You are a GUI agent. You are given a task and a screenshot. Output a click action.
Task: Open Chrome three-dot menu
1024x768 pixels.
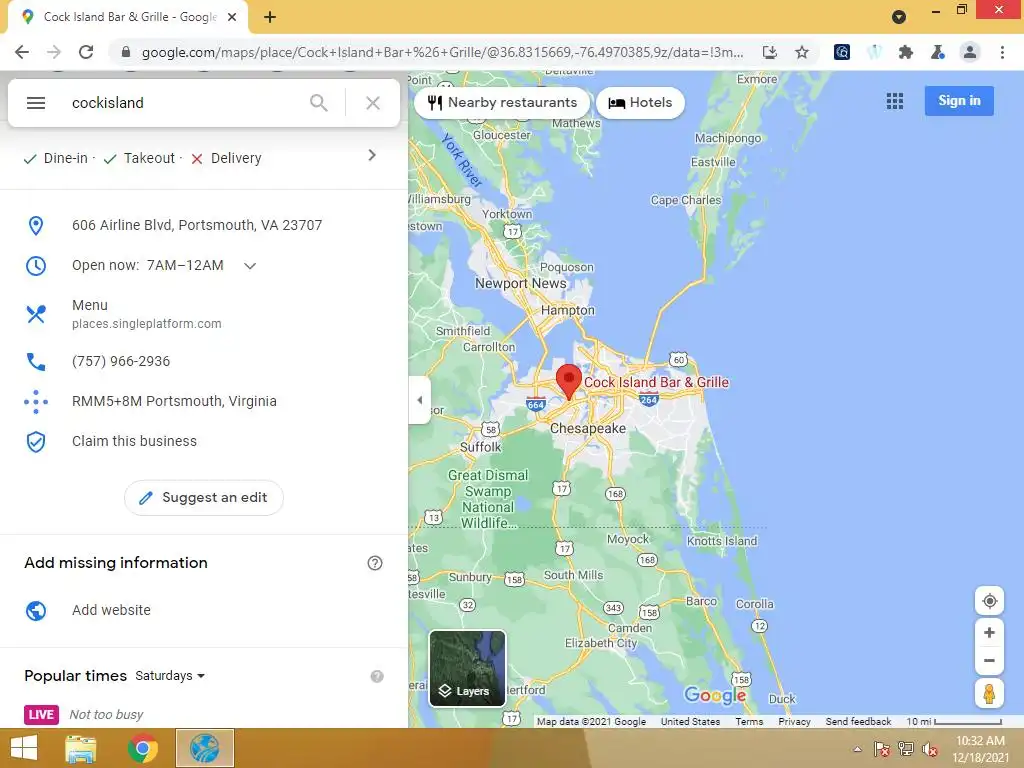(x=1002, y=52)
